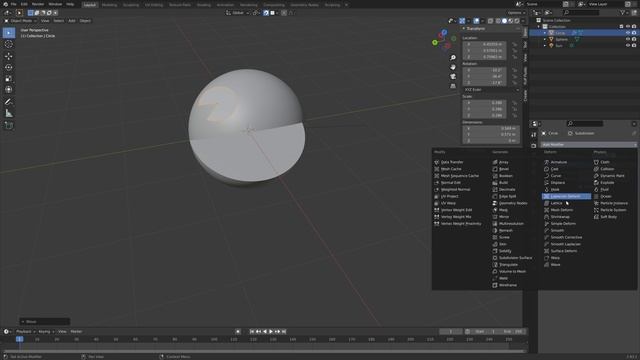Choose the Cloth physics modifier
This screenshot has width=640, height=360.
[604, 162]
